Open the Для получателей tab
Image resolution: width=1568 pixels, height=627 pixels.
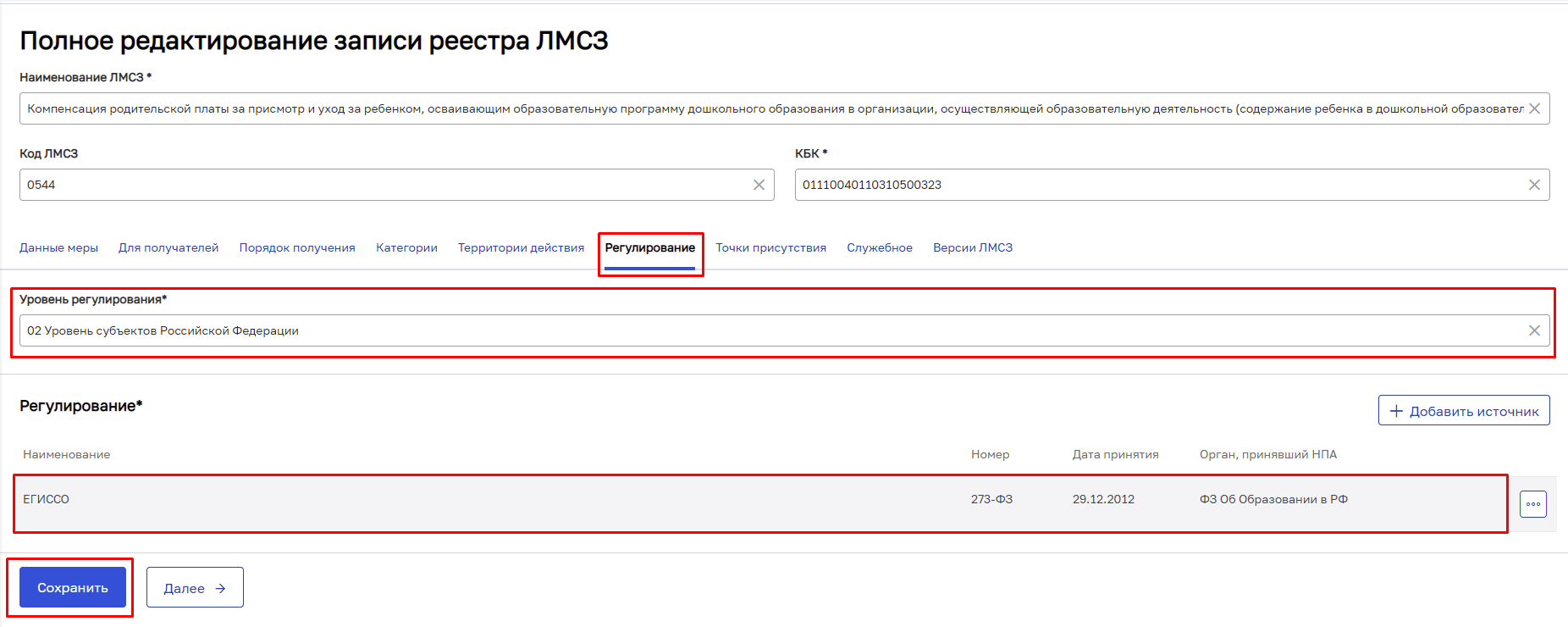[x=168, y=247]
